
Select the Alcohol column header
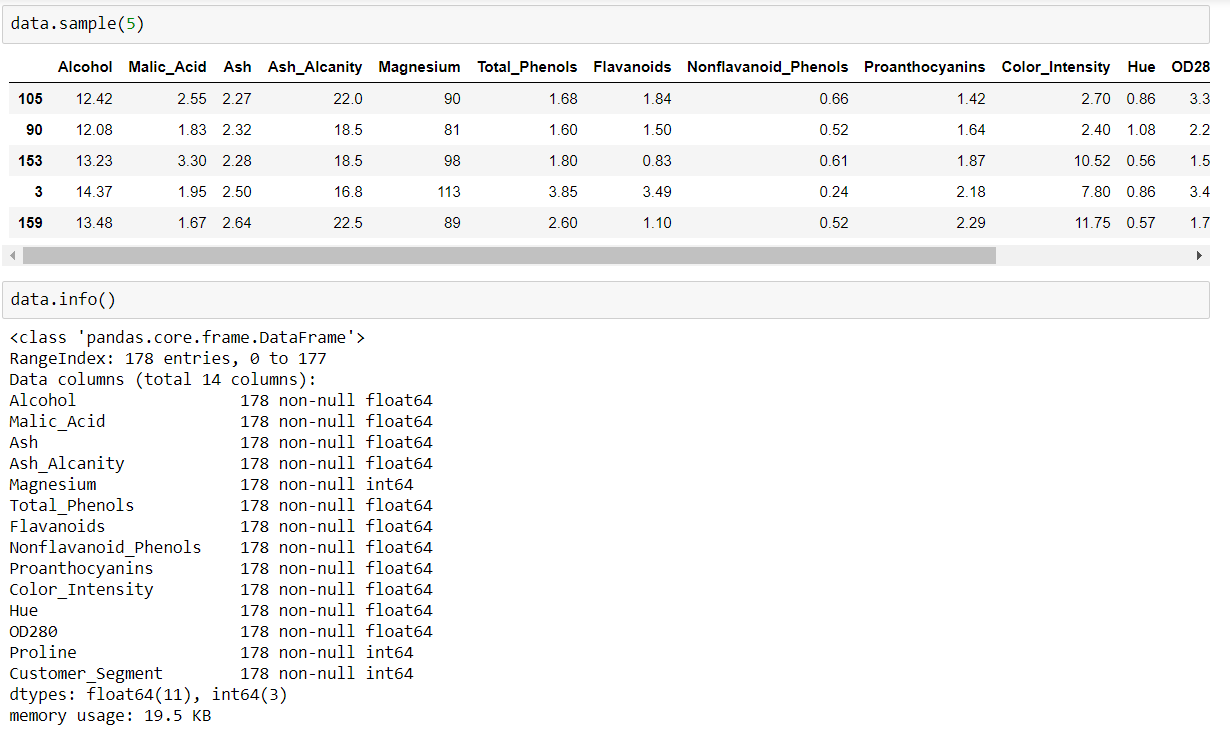[85, 67]
